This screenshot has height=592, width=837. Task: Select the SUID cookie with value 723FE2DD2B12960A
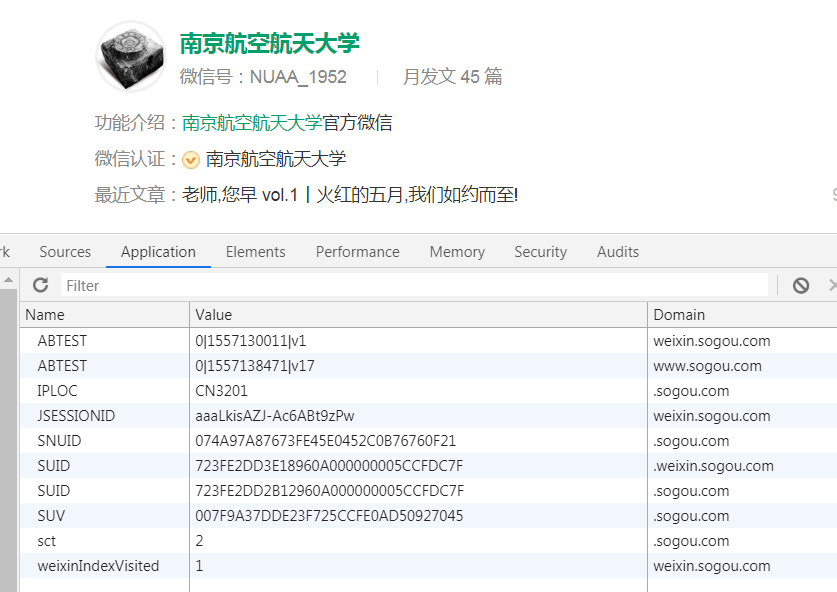[x=429, y=491]
